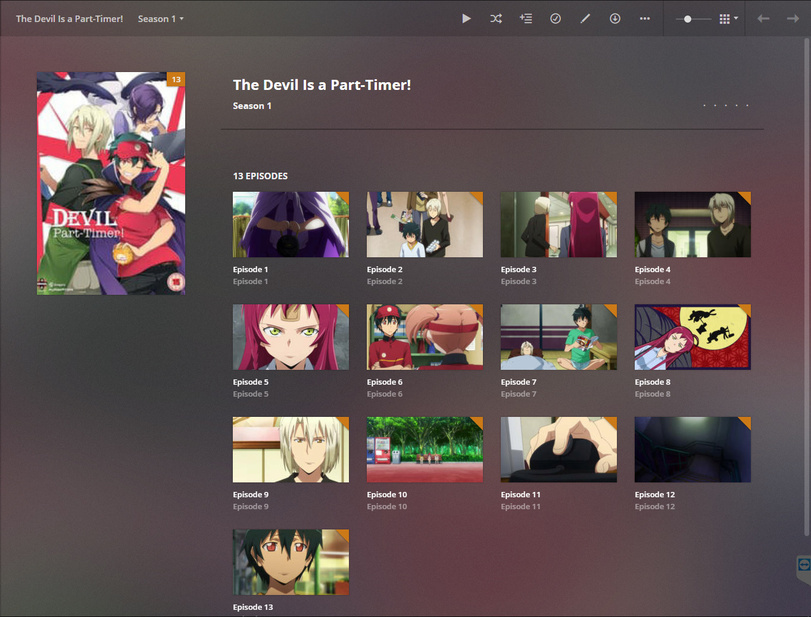The width and height of the screenshot is (811, 617).
Task: Click the TeamViewer side panel tab
Action: [x=803, y=568]
